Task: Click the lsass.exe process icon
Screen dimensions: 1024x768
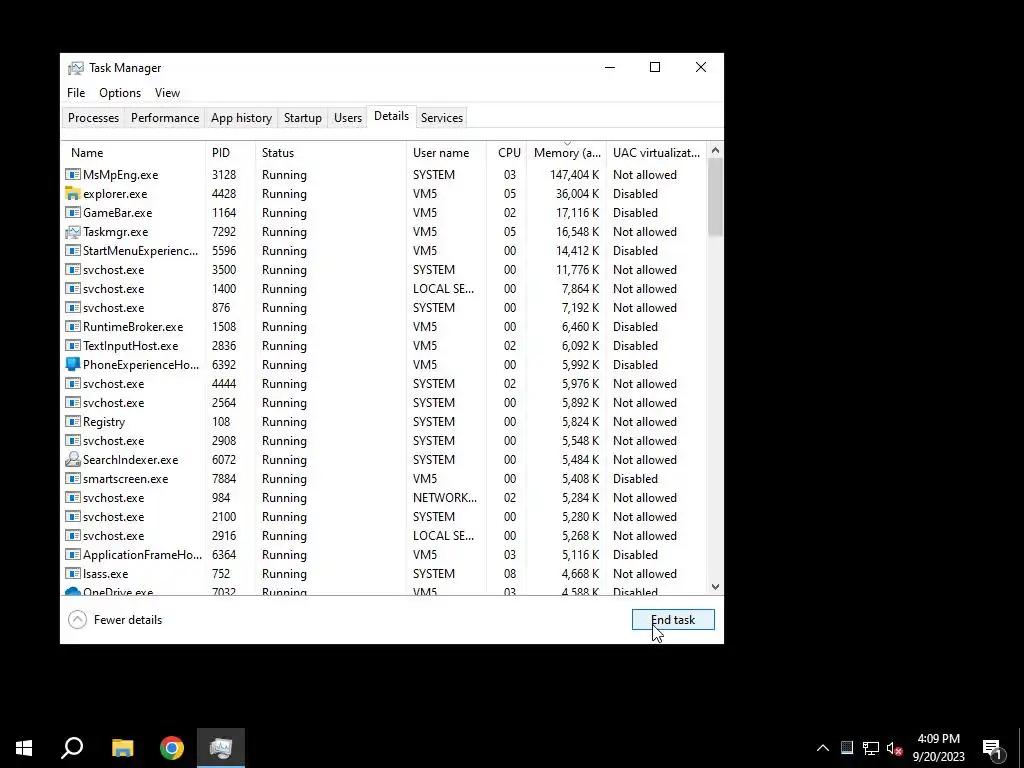Action: (72, 573)
